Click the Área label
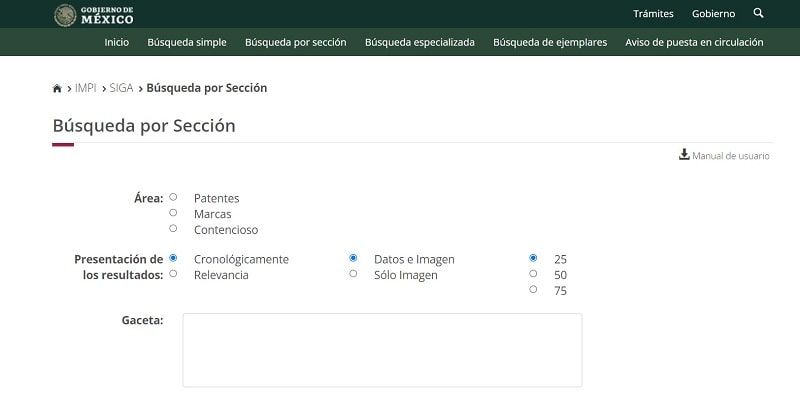Screen dimensions: 800x402 (x=148, y=198)
